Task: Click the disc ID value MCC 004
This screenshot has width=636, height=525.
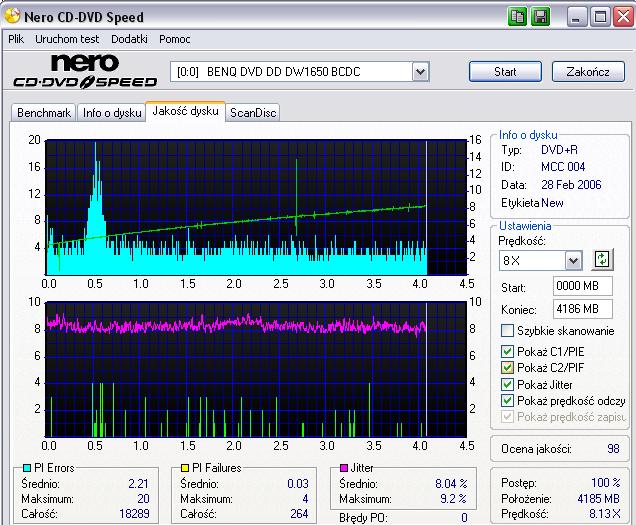Action: pos(563,167)
